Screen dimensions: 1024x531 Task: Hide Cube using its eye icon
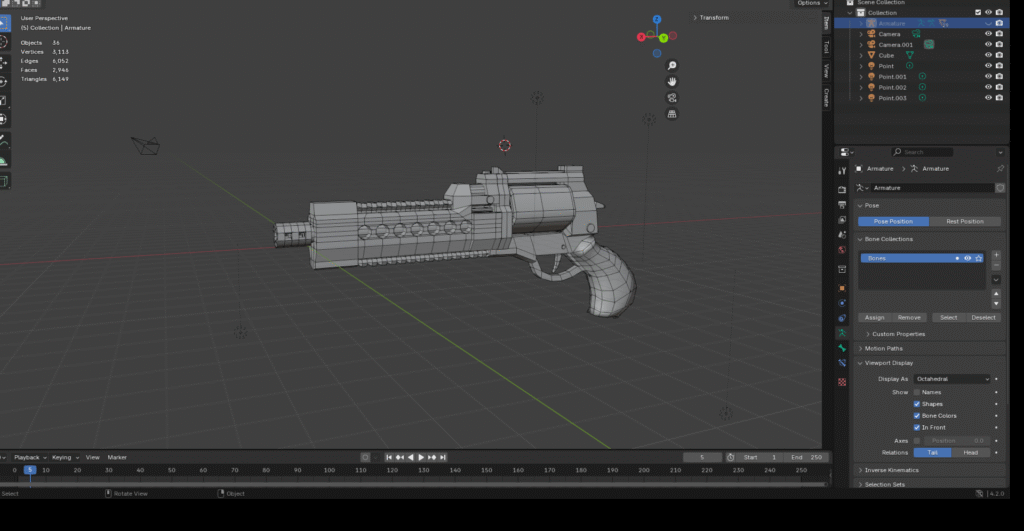tap(988, 56)
